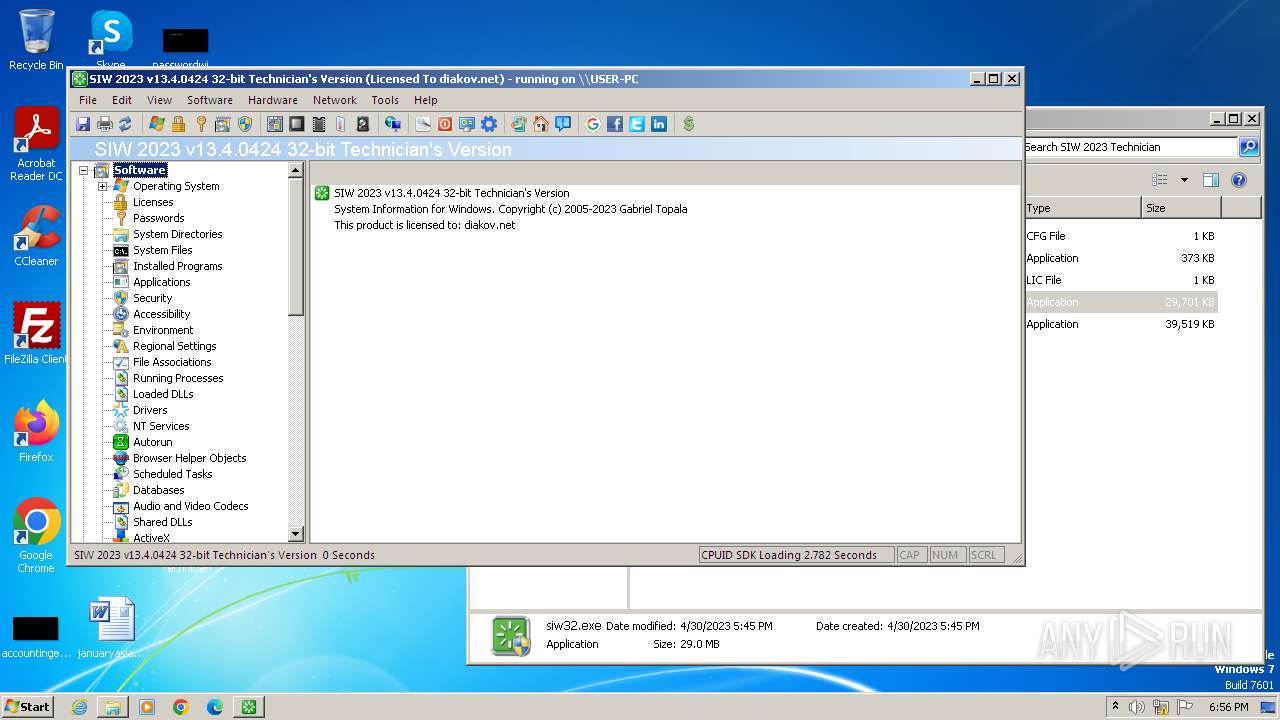
Task: Select Audio and Video Codecs item
Action: (191, 506)
